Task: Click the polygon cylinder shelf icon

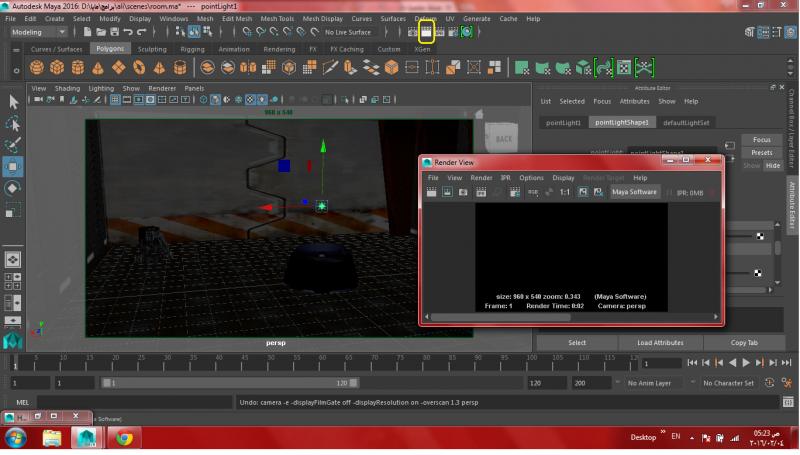Action: coord(78,68)
